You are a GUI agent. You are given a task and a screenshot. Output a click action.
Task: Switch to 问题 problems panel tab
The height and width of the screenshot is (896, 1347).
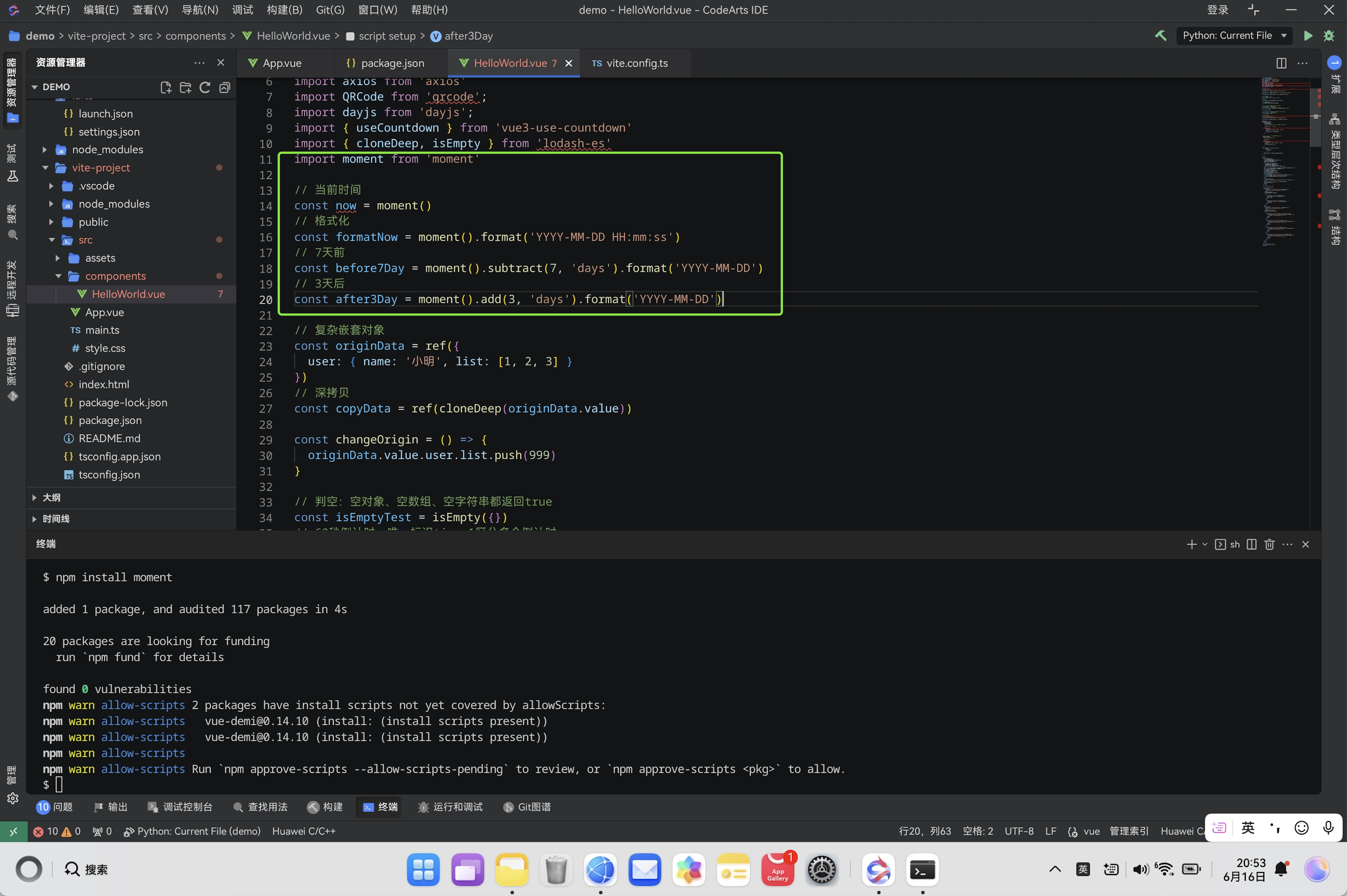coord(54,807)
